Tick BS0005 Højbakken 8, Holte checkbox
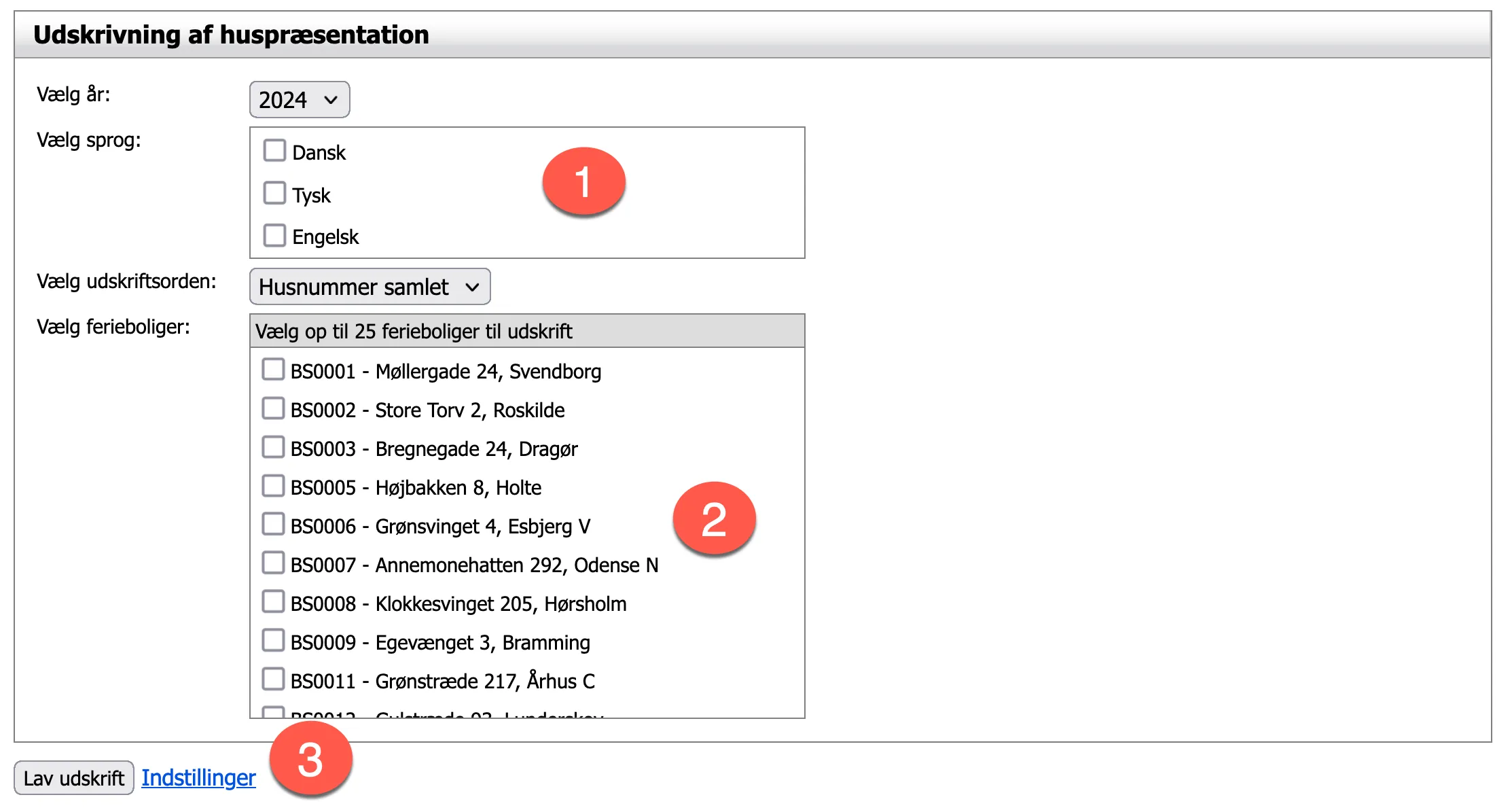The image size is (1512, 810). click(x=273, y=486)
